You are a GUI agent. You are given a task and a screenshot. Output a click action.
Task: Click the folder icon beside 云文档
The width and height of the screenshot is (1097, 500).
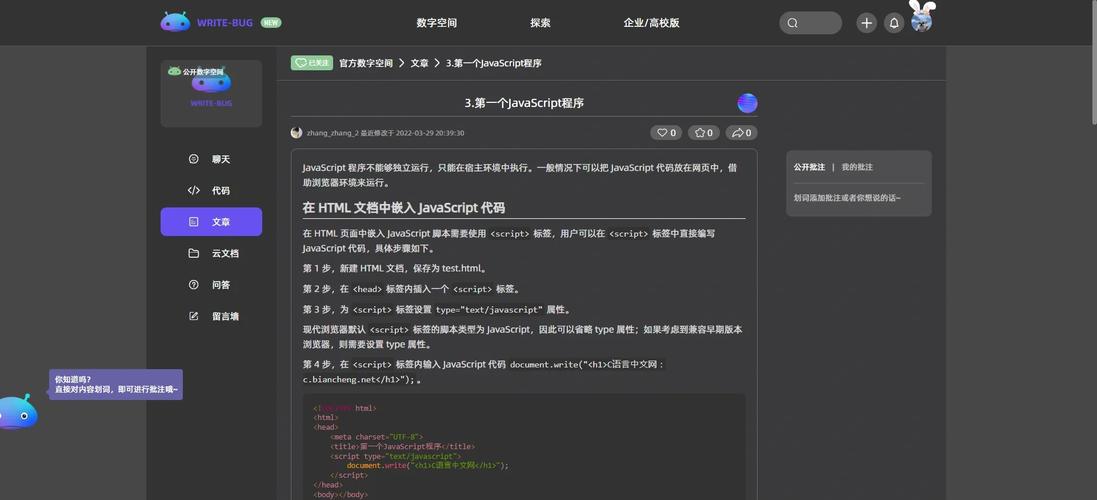point(194,253)
